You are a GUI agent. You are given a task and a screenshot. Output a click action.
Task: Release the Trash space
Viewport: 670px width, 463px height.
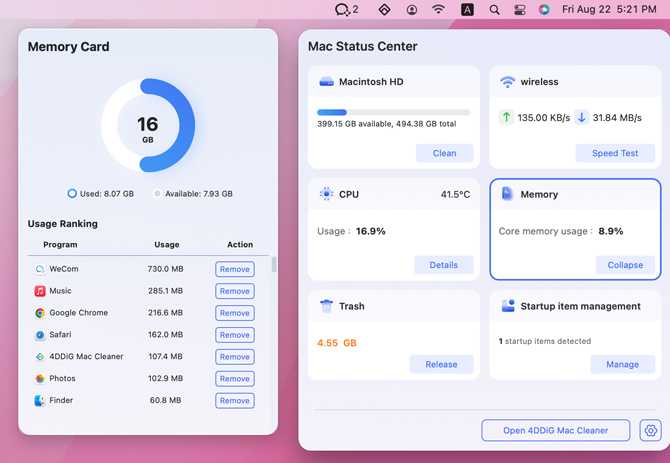[x=441, y=364]
